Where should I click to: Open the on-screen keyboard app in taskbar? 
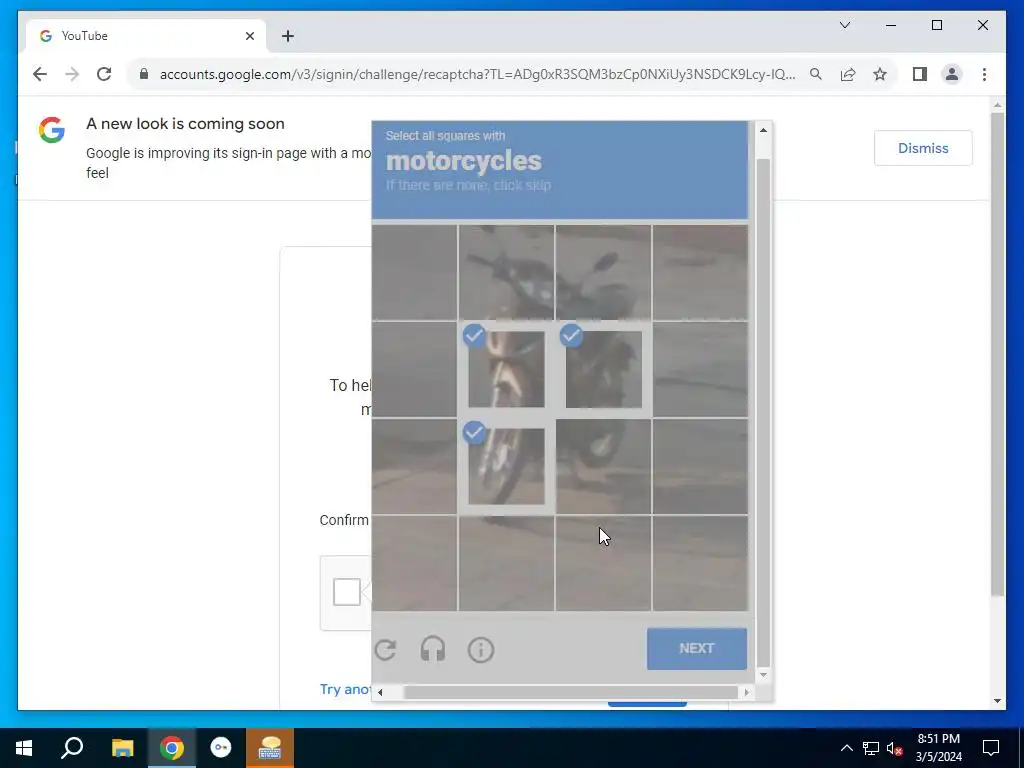270,748
